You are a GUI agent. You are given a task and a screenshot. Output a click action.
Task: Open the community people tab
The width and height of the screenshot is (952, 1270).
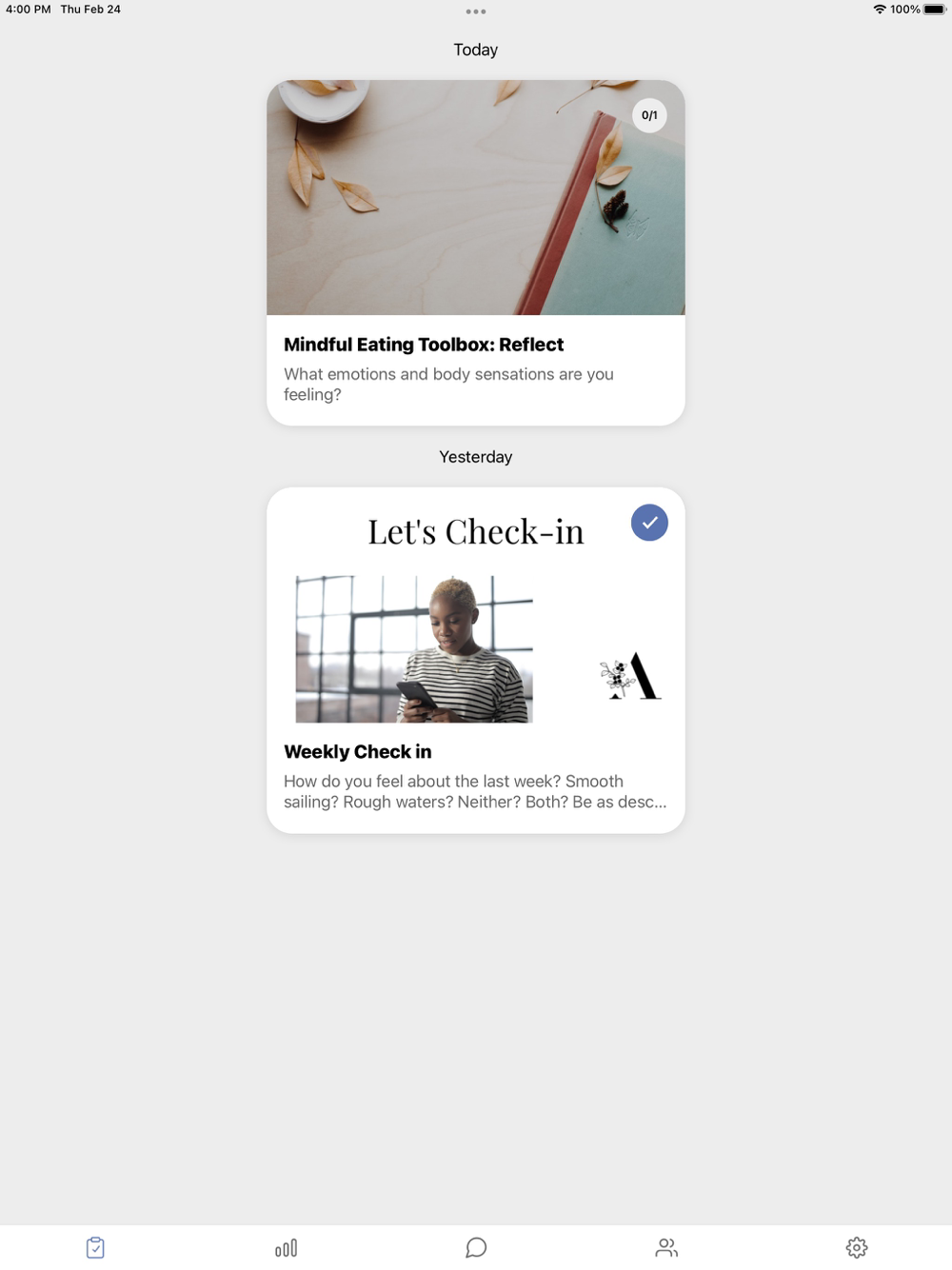(666, 1247)
